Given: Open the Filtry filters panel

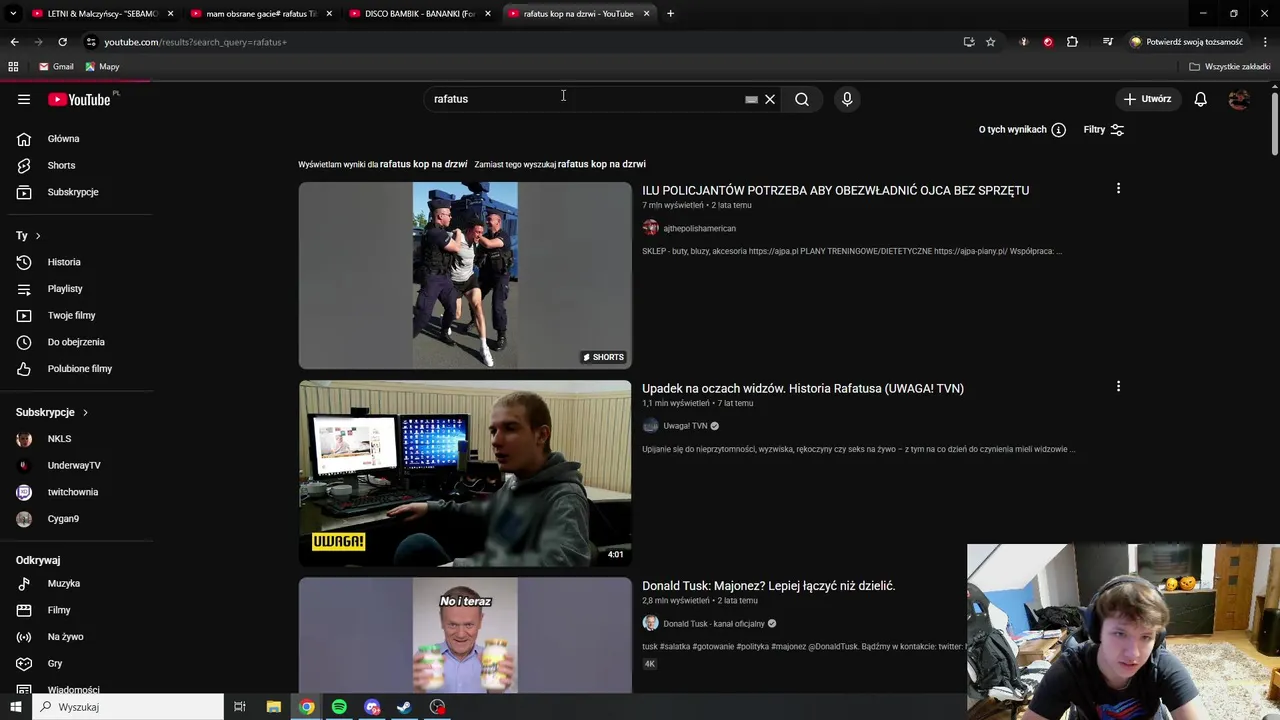Looking at the screenshot, I should pos(1104,129).
